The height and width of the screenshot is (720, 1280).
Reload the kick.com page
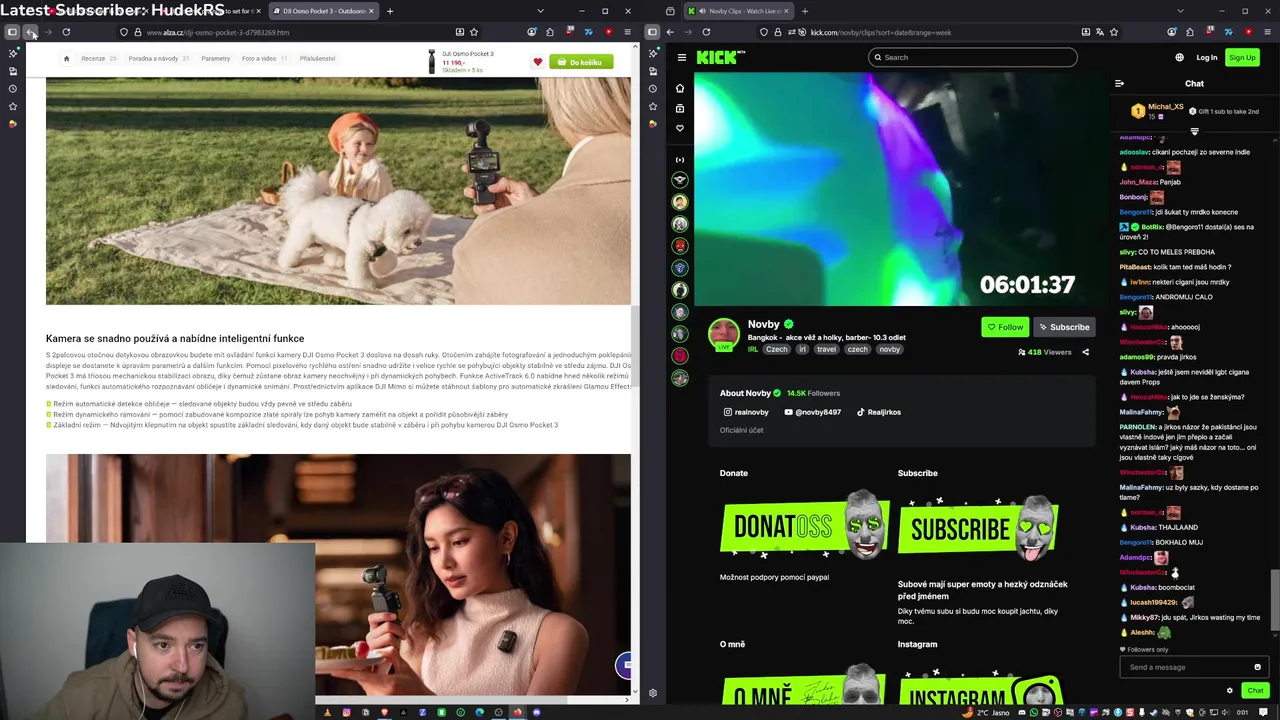click(x=706, y=32)
